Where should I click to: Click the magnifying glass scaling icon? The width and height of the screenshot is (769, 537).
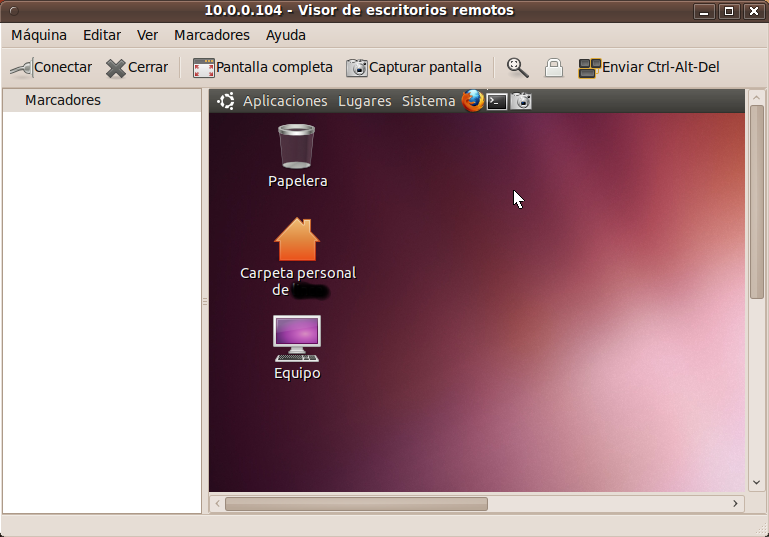pyautogui.click(x=517, y=68)
